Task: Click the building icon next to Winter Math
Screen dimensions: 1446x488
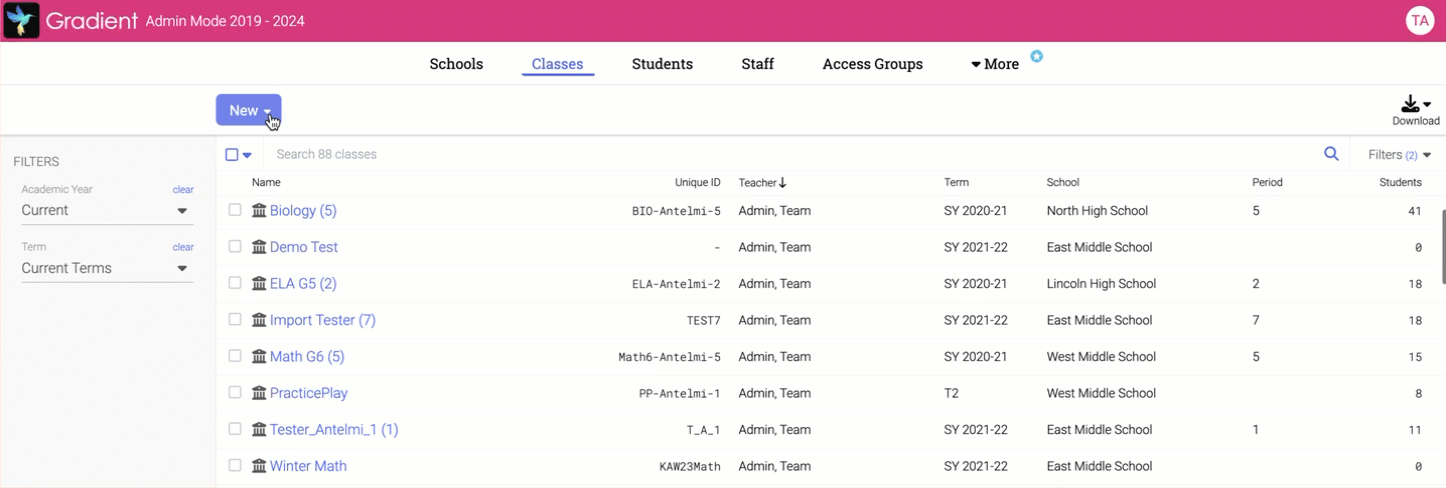Action: coord(259,466)
